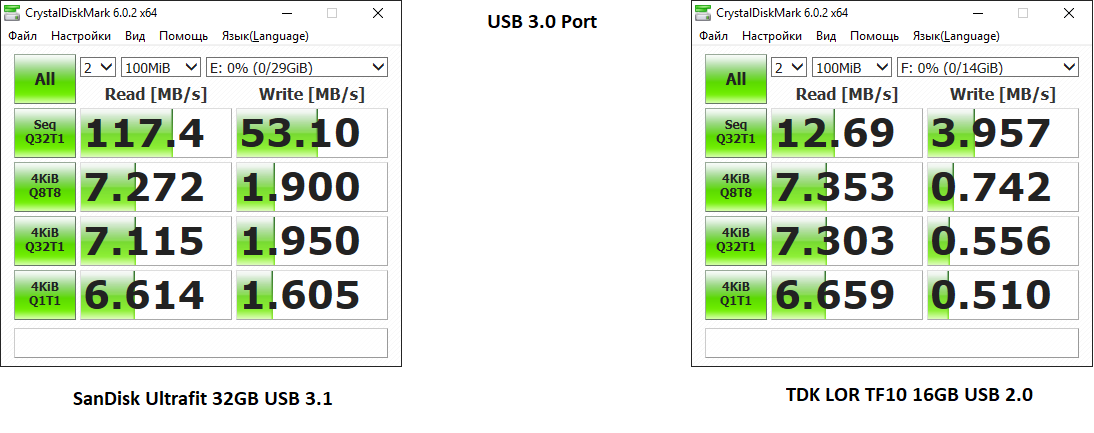Click comment text field in SanDisk window
This screenshot has width=1094, height=433.
point(201,342)
